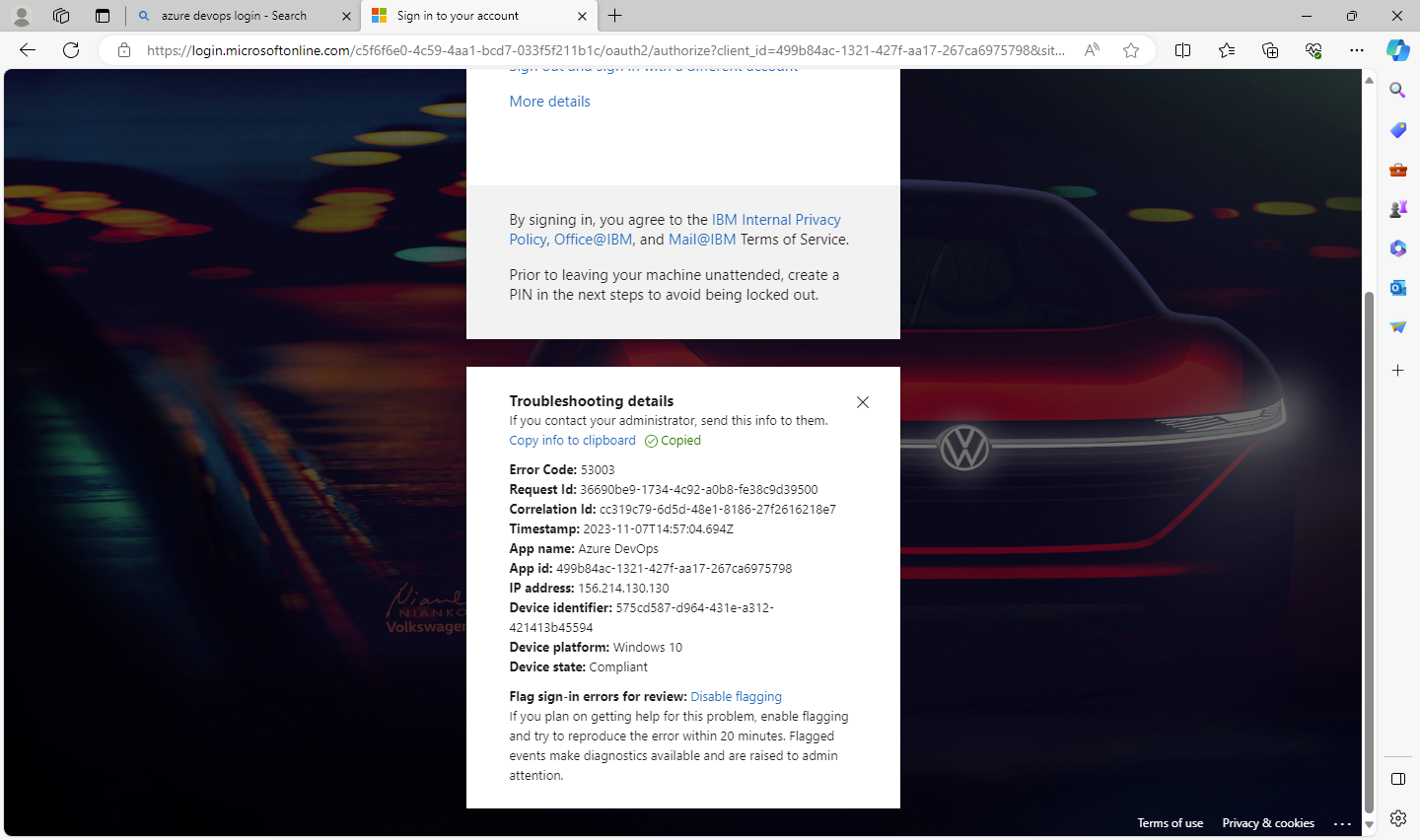Open the tab actions menu icon
Viewport: 1420px width, 840px height.
pyautogui.click(x=103, y=16)
